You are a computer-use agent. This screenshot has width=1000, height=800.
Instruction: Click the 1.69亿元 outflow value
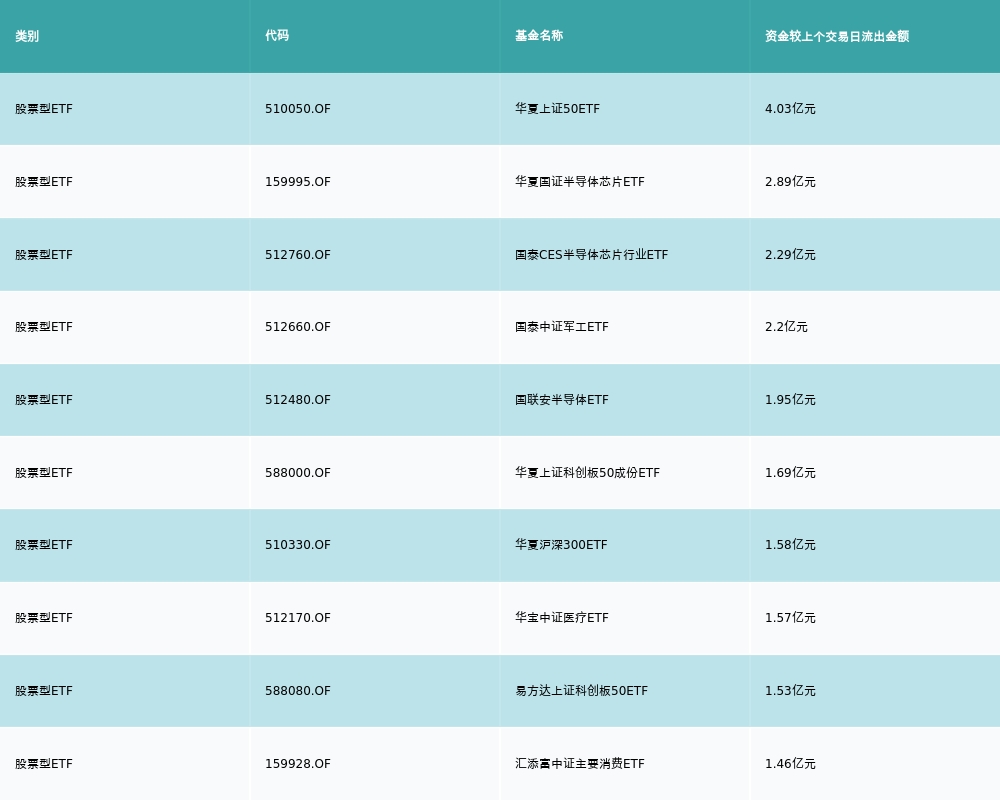click(x=790, y=473)
